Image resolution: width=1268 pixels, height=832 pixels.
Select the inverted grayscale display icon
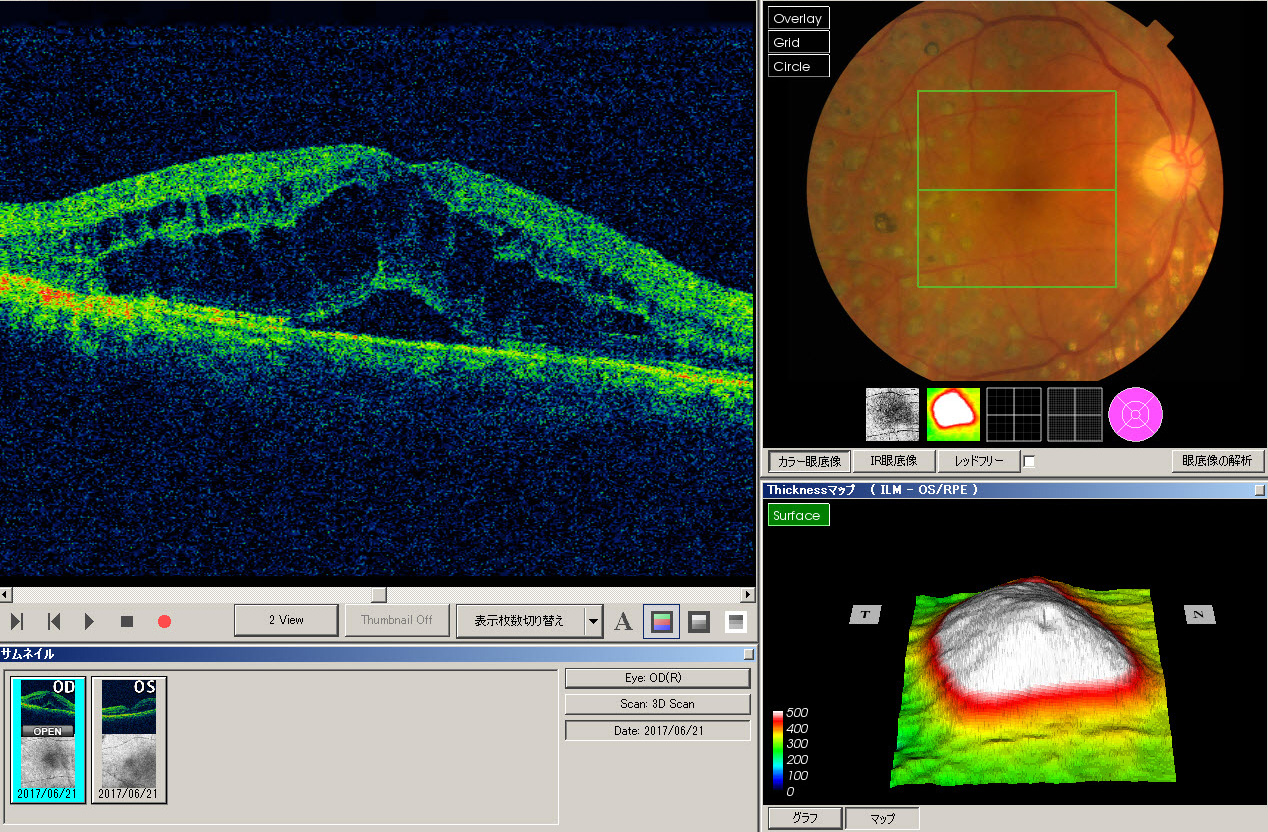click(x=735, y=621)
